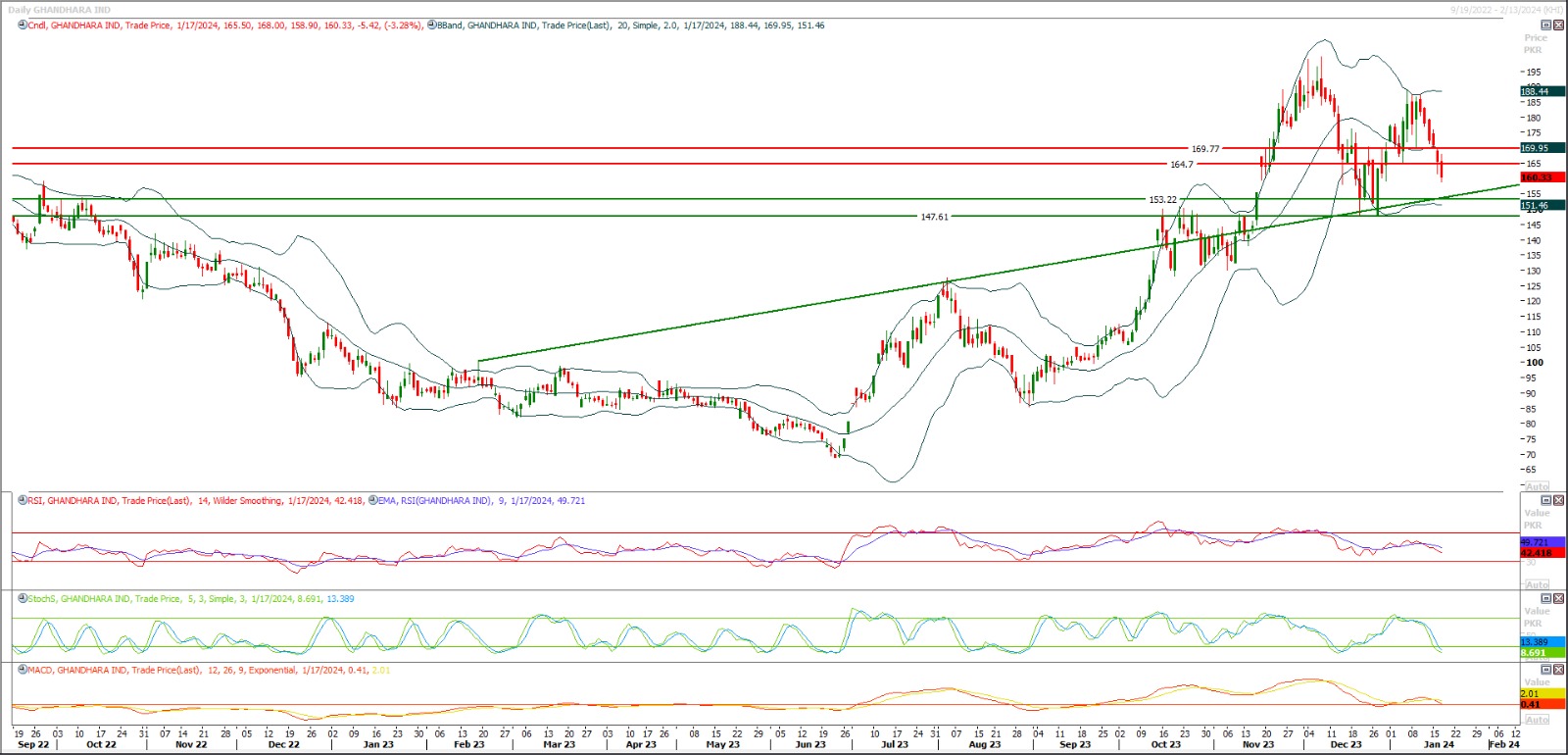Select the 147.61 green support line label
This screenshot has width=1568, height=755.
[934, 217]
